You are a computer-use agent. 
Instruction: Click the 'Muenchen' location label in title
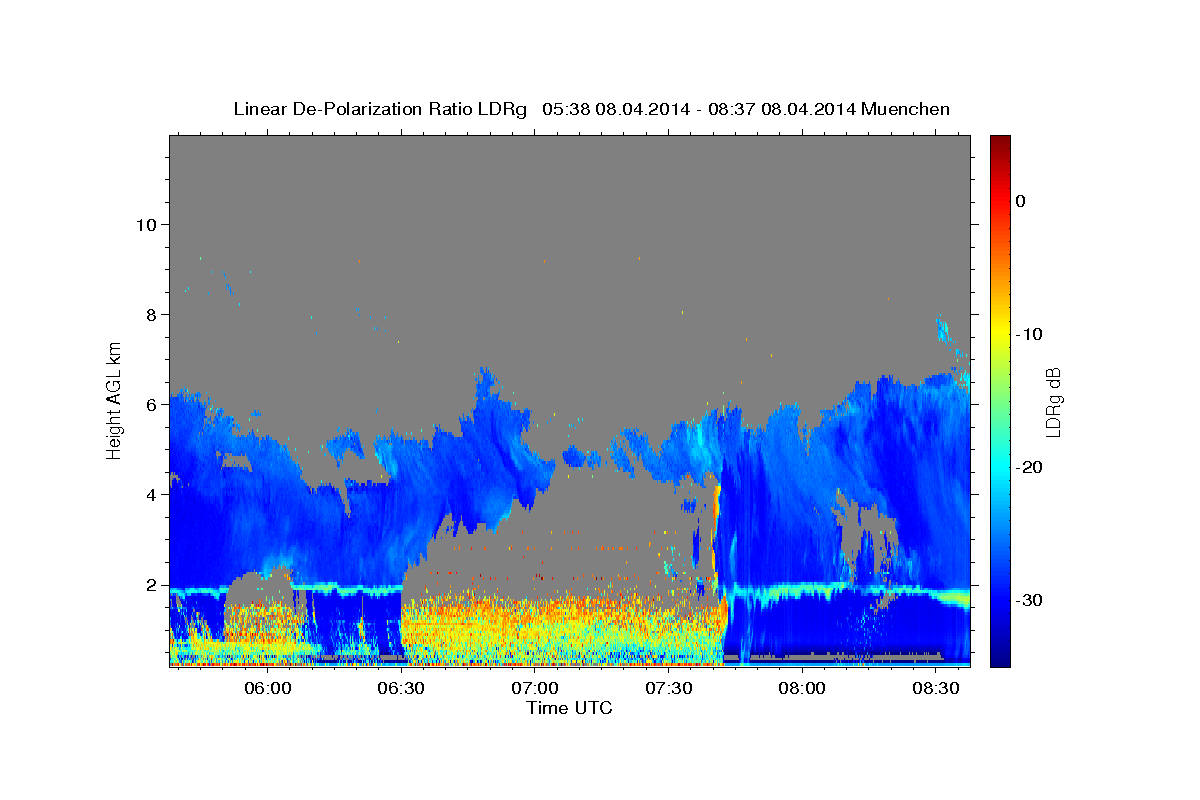point(906,109)
